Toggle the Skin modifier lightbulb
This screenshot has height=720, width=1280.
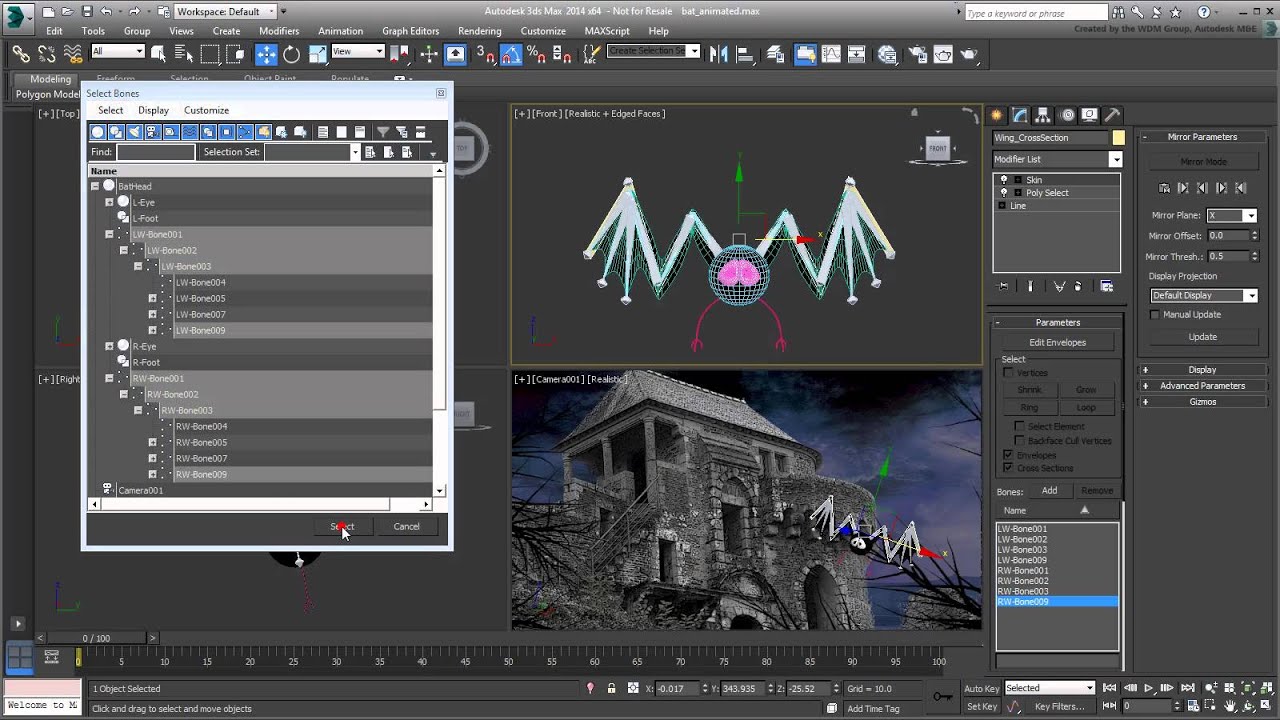coord(1004,180)
